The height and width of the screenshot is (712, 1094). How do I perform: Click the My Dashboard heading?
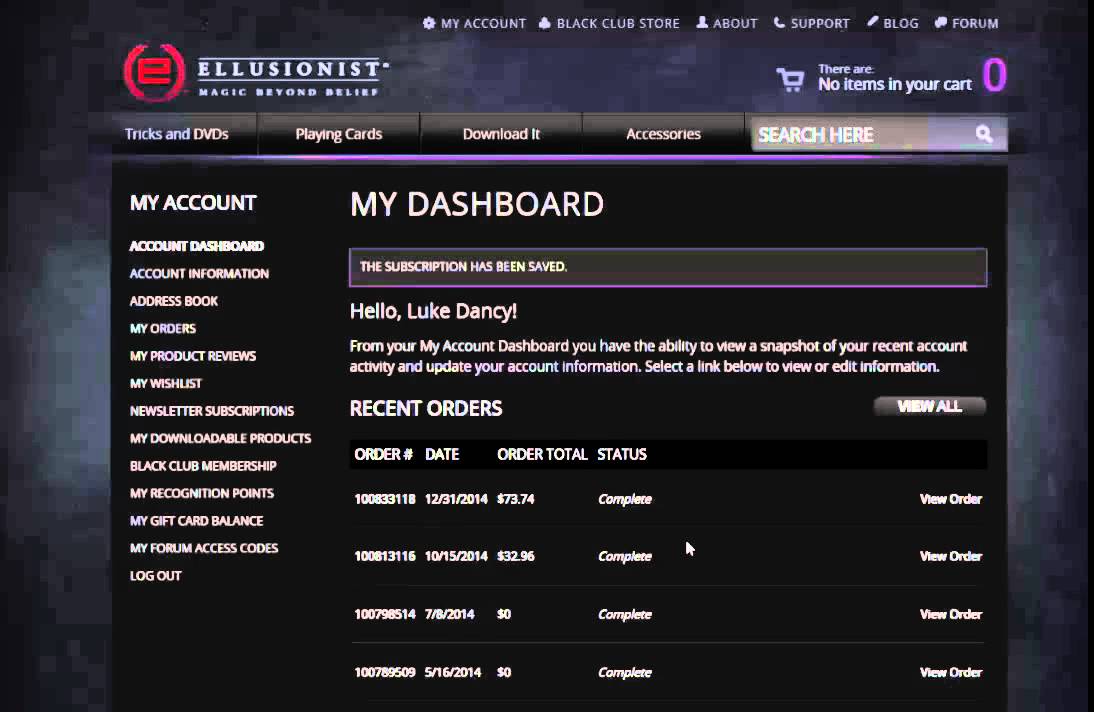[x=477, y=205]
